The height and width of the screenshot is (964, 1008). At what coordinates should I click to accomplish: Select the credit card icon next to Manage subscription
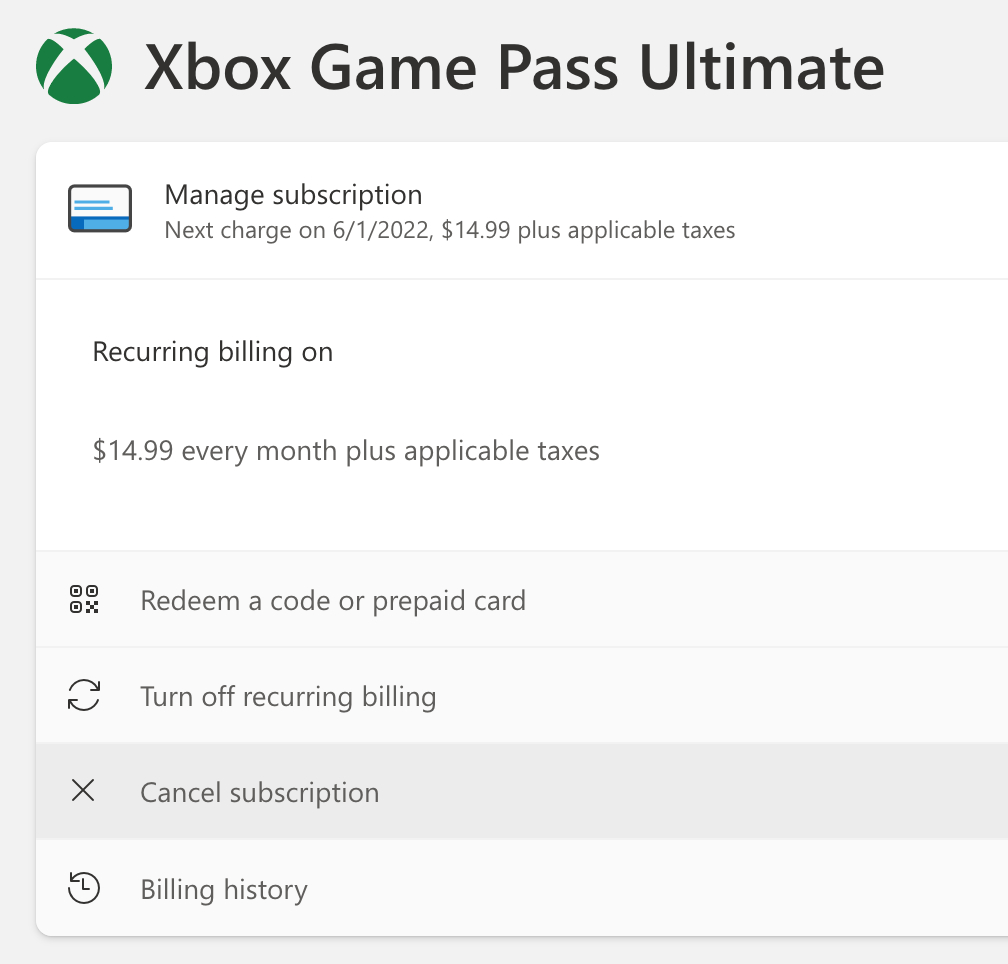(x=100, y=207)
